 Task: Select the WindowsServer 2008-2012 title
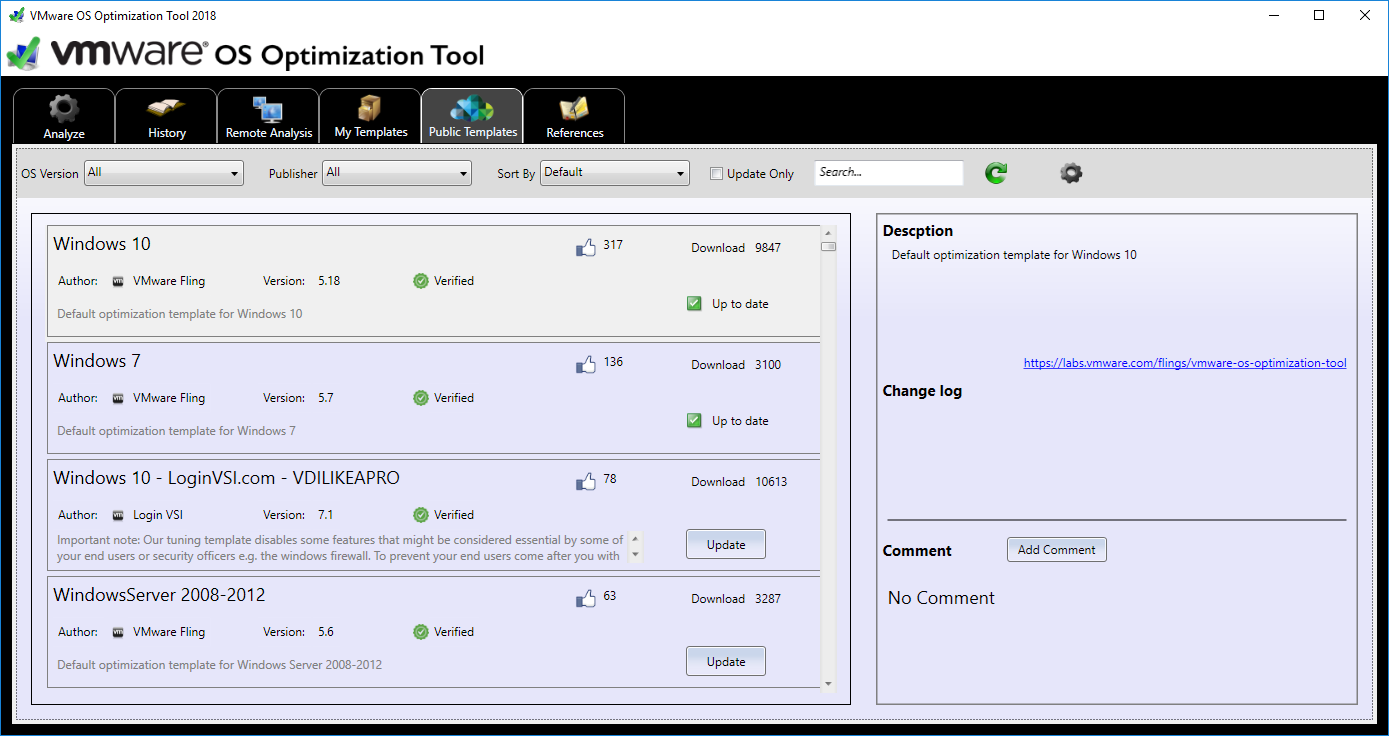pos(159,595)
